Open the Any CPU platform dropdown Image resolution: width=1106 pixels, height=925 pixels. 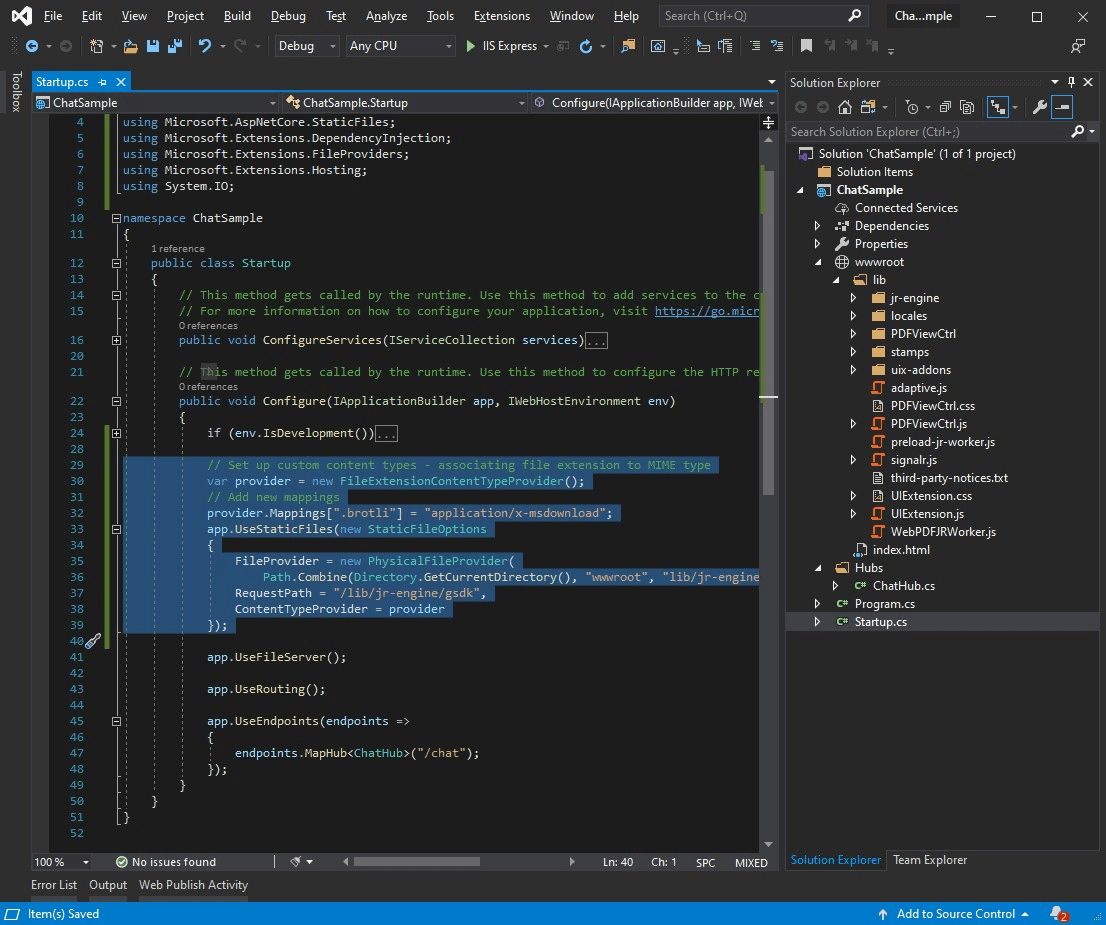[x=400, y=46]
